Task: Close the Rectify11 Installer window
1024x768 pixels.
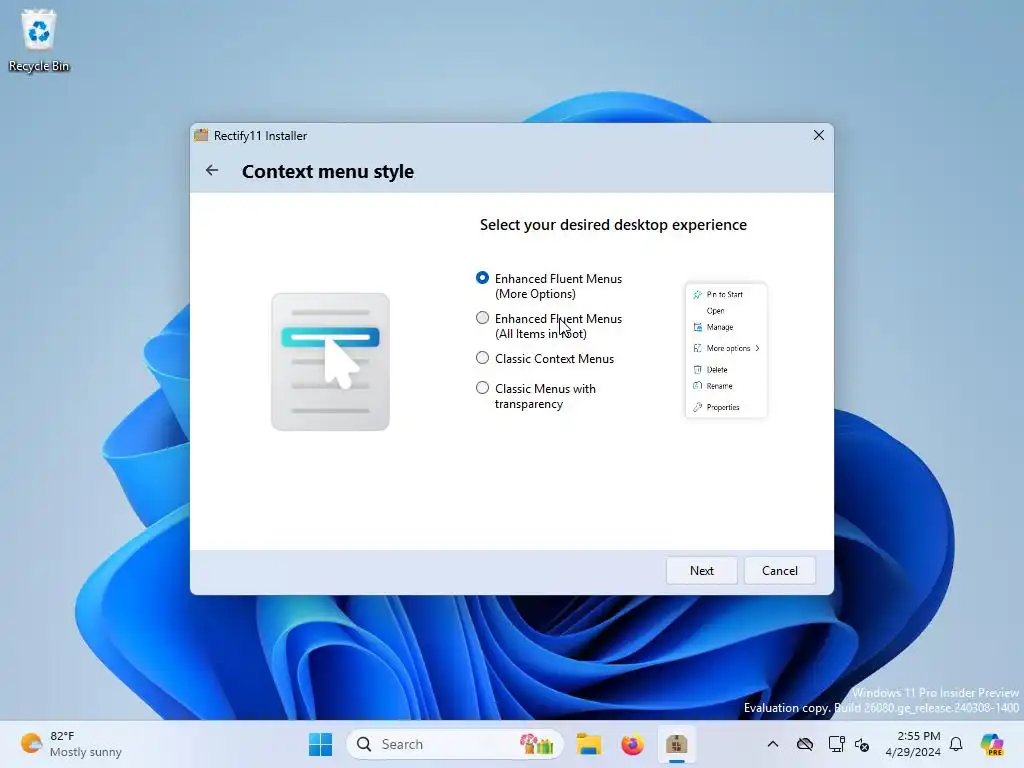Action: pyautogui.click(x=818, y=135)
